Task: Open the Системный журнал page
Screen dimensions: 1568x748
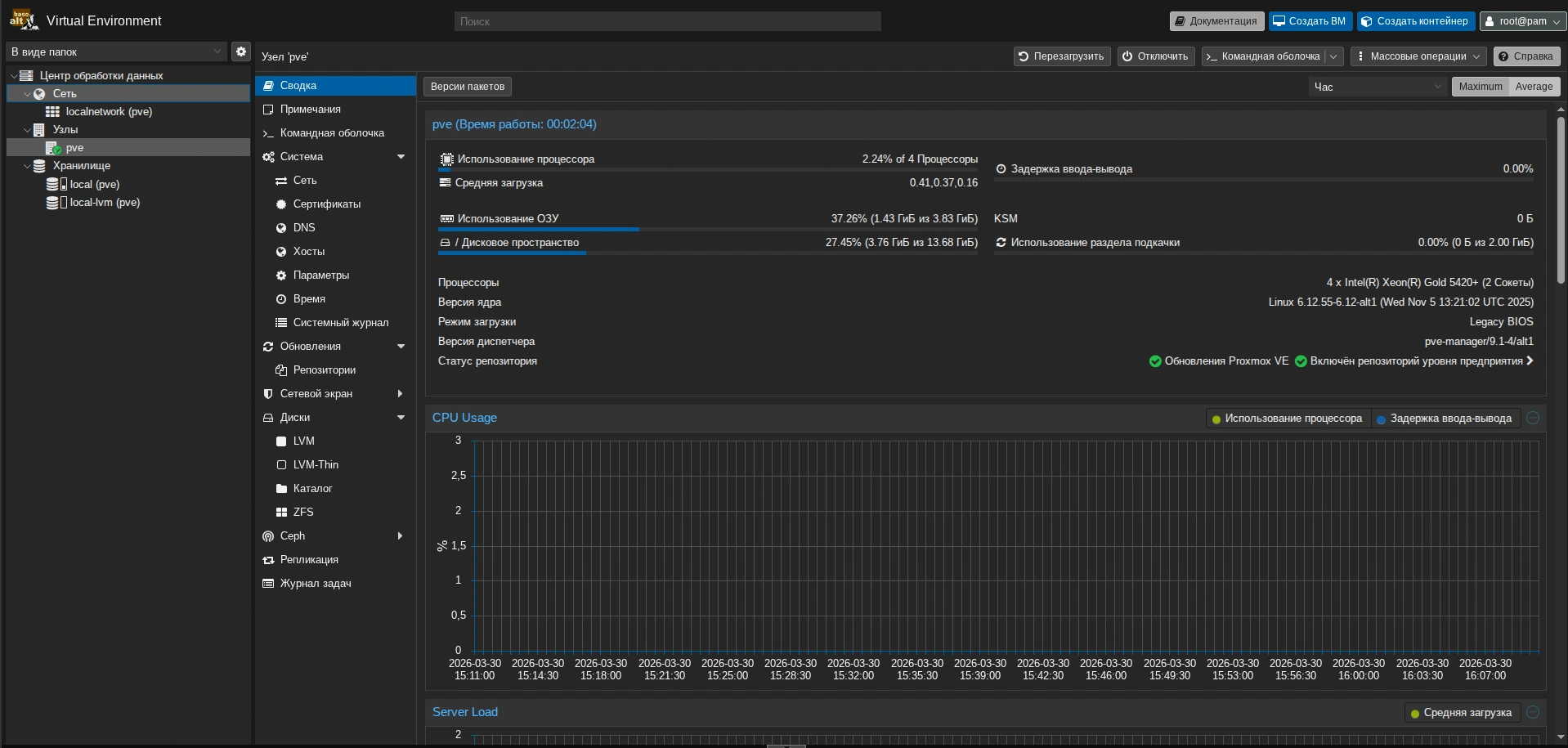Action: tap(335, 323)
